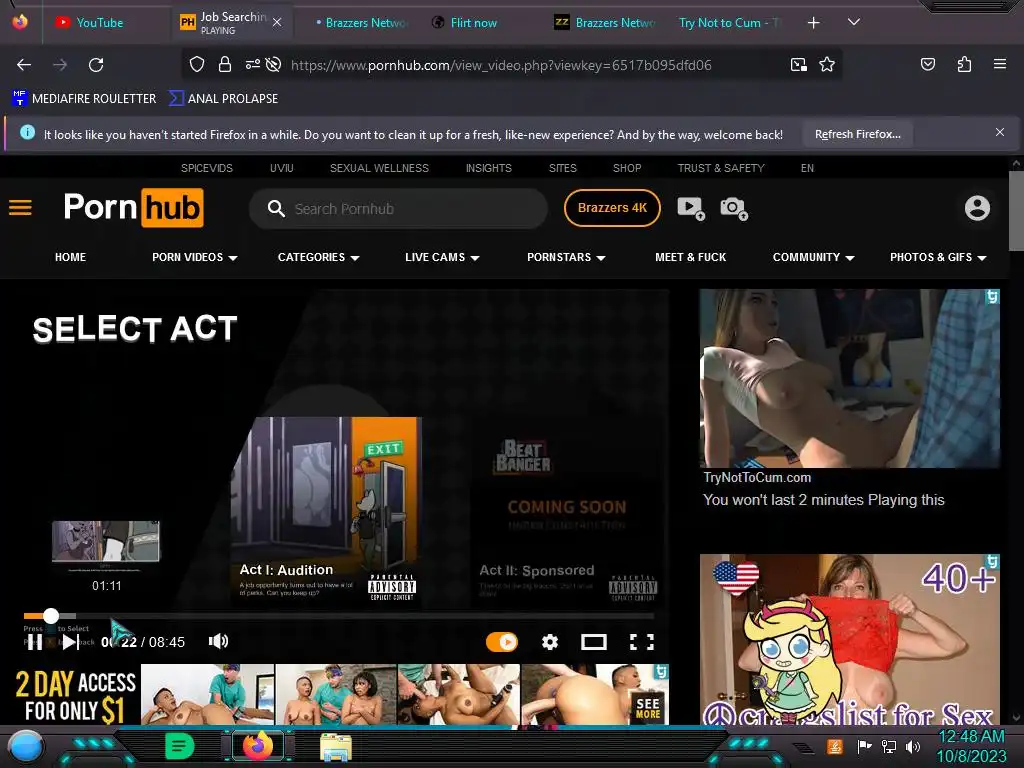This screenshot has height=768, width=1024.
Task: Open the TRUST & SAFETY link
Action: (x=721, y=168)
